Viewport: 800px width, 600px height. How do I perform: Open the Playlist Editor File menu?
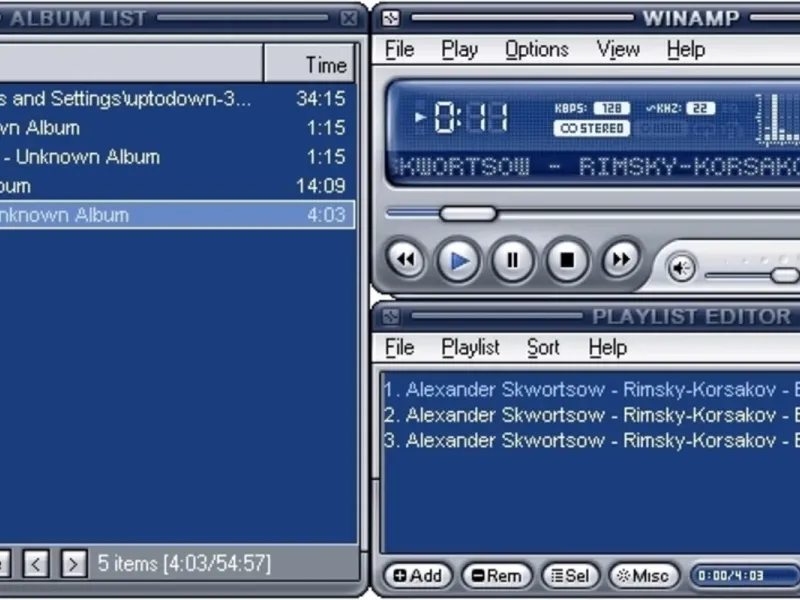pos(399,348)
